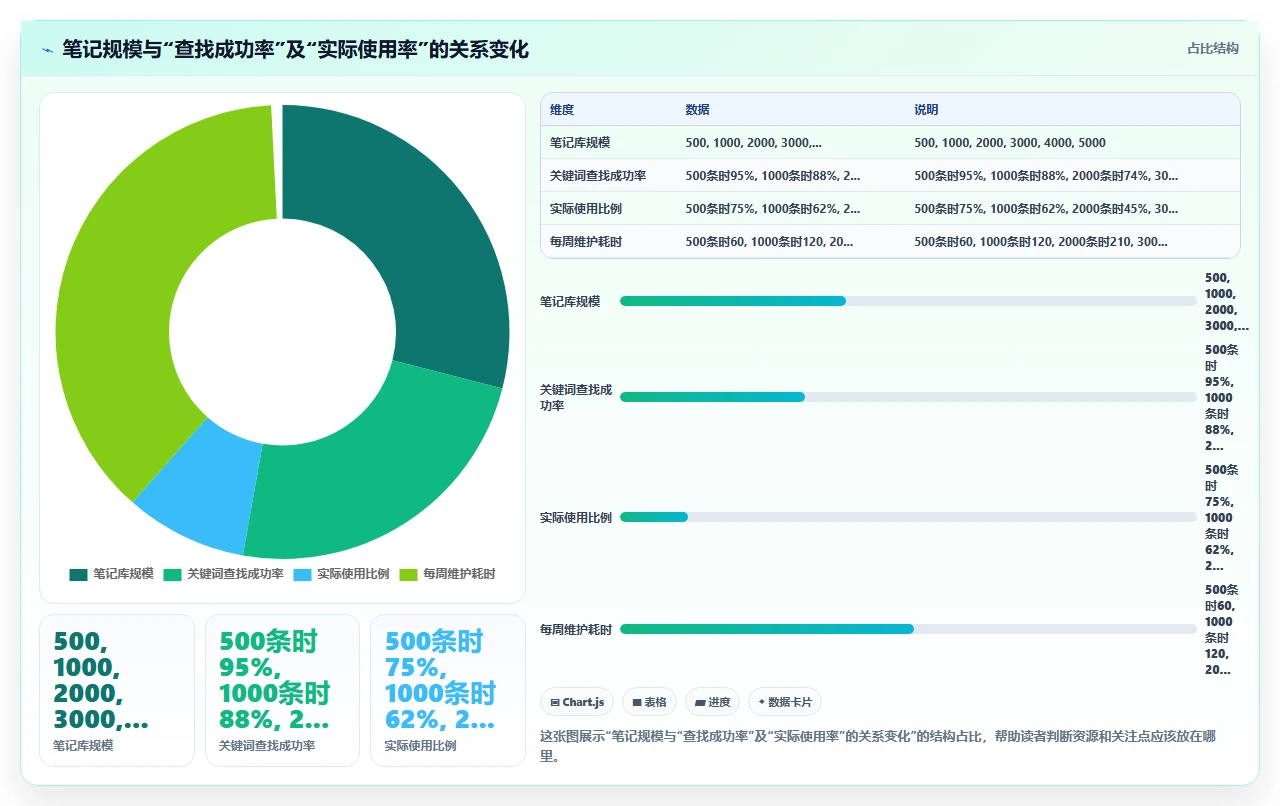This screenshot has width=1280, height=806.
Task: Click description cell starting 500条时75%
Action: [x=1046, y=208]
